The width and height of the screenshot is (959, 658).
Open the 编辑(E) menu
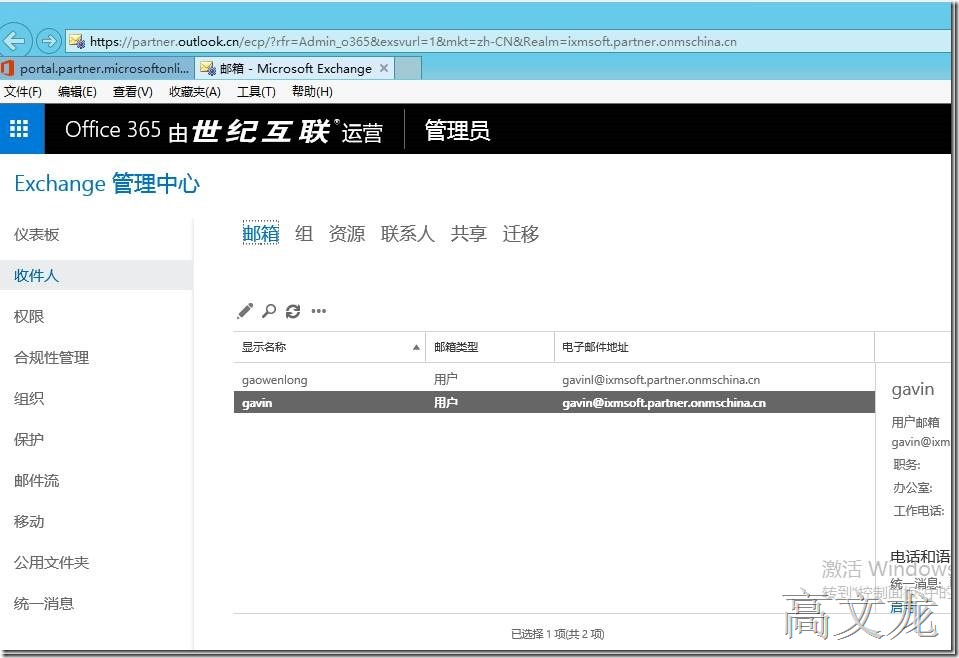[77, 92]
